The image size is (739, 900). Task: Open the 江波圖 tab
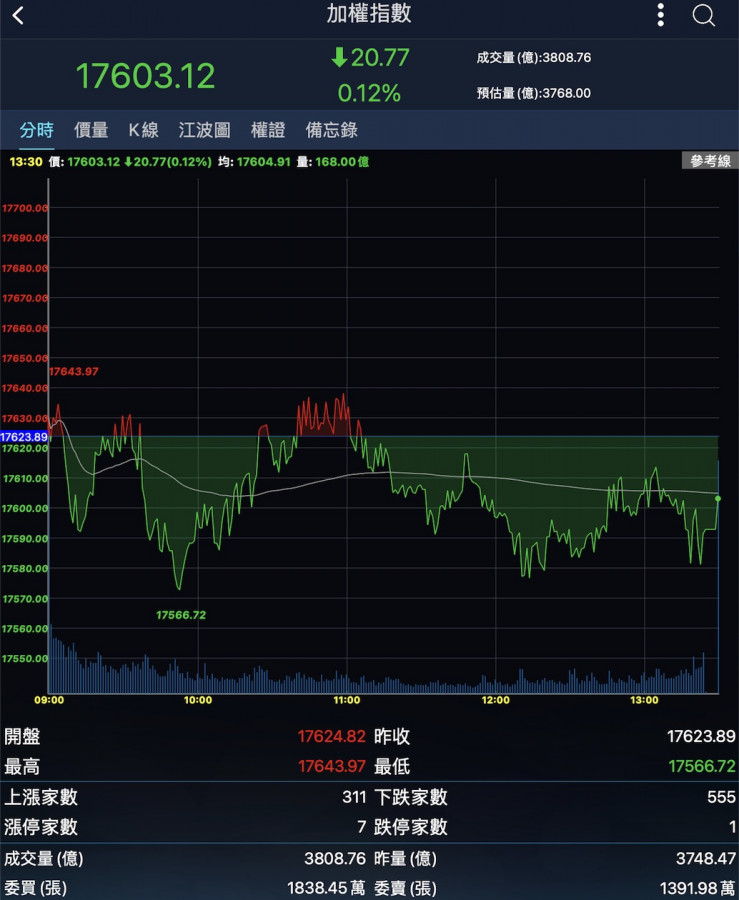tap(204, 130)
